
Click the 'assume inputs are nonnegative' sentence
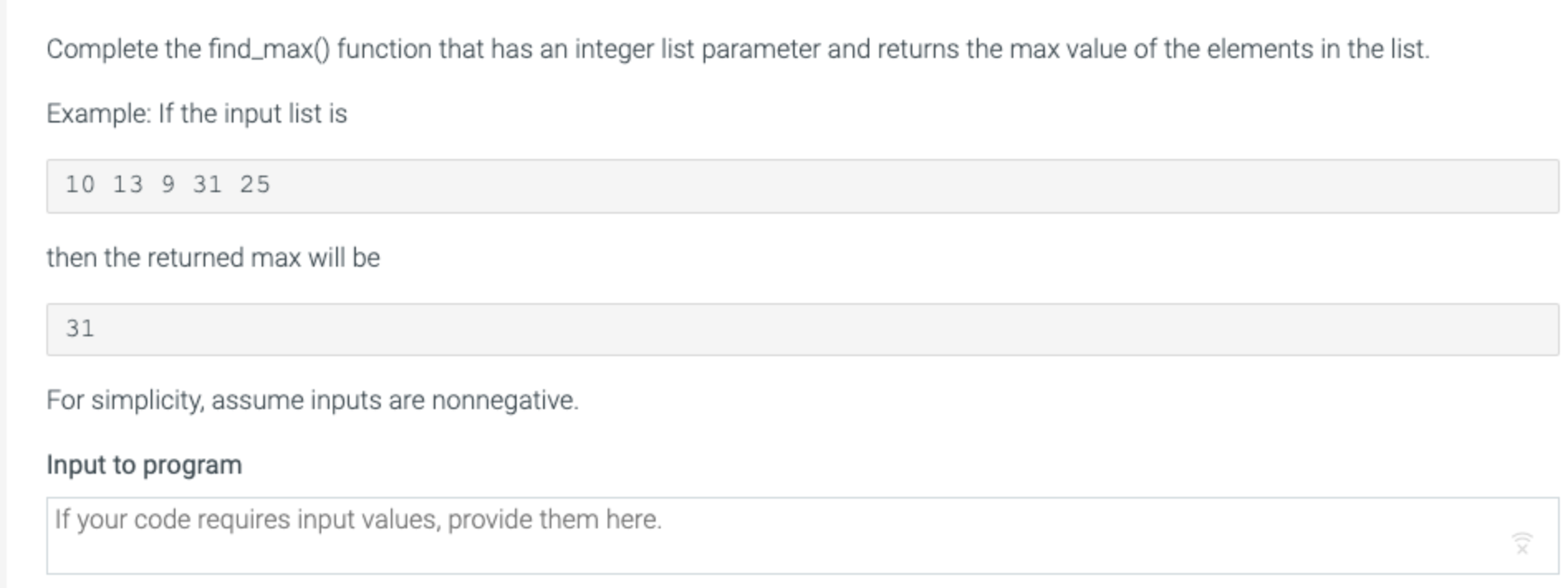(x=395, y=400)
